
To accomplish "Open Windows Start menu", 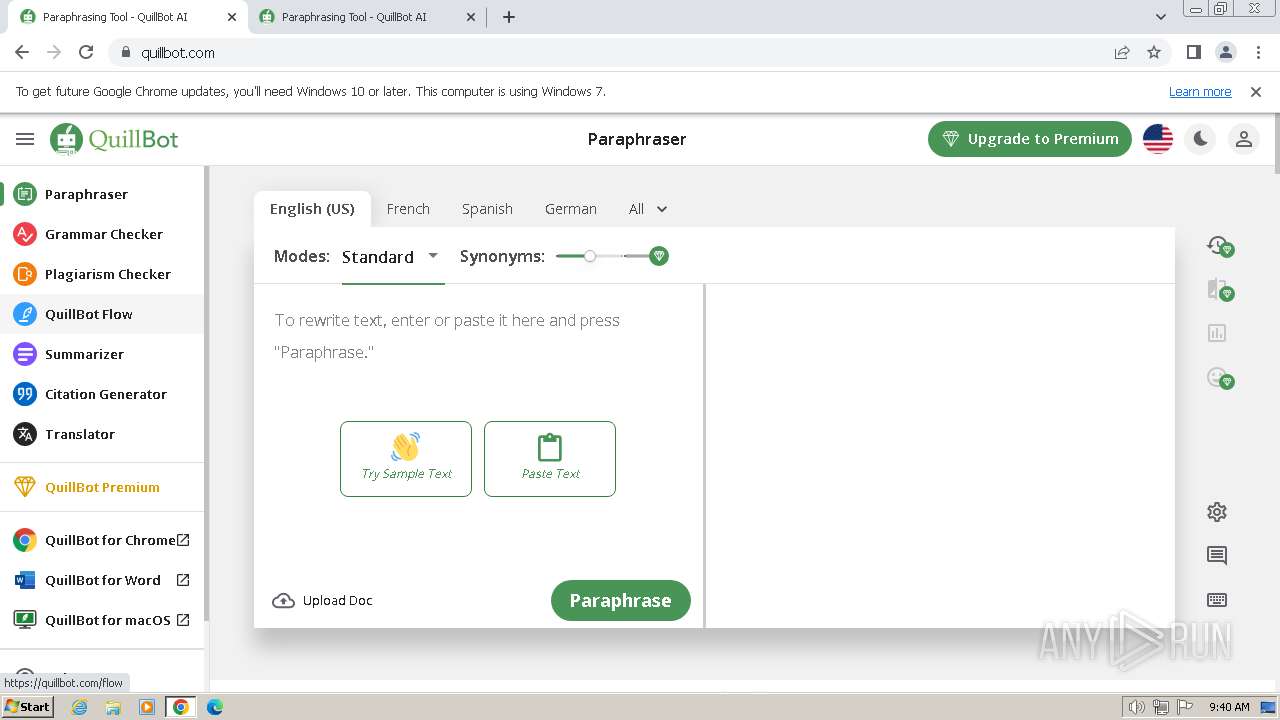I will (27, 707).
